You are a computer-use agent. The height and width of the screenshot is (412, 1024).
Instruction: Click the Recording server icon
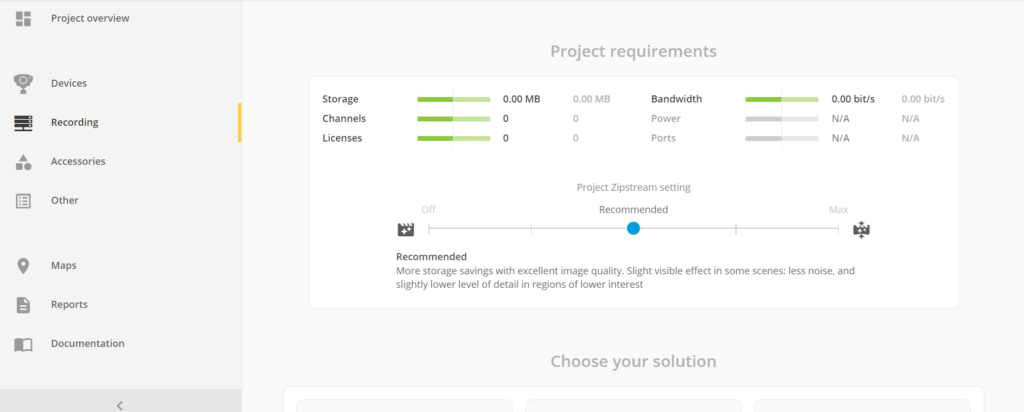[x=24, y=123]
